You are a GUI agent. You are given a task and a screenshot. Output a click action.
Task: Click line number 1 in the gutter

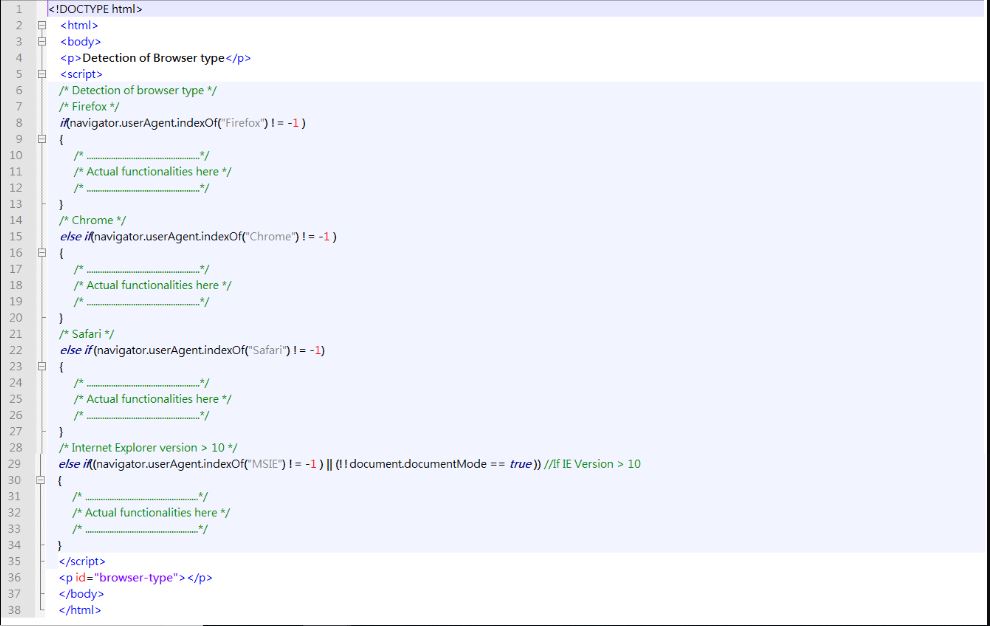[18, 9]
